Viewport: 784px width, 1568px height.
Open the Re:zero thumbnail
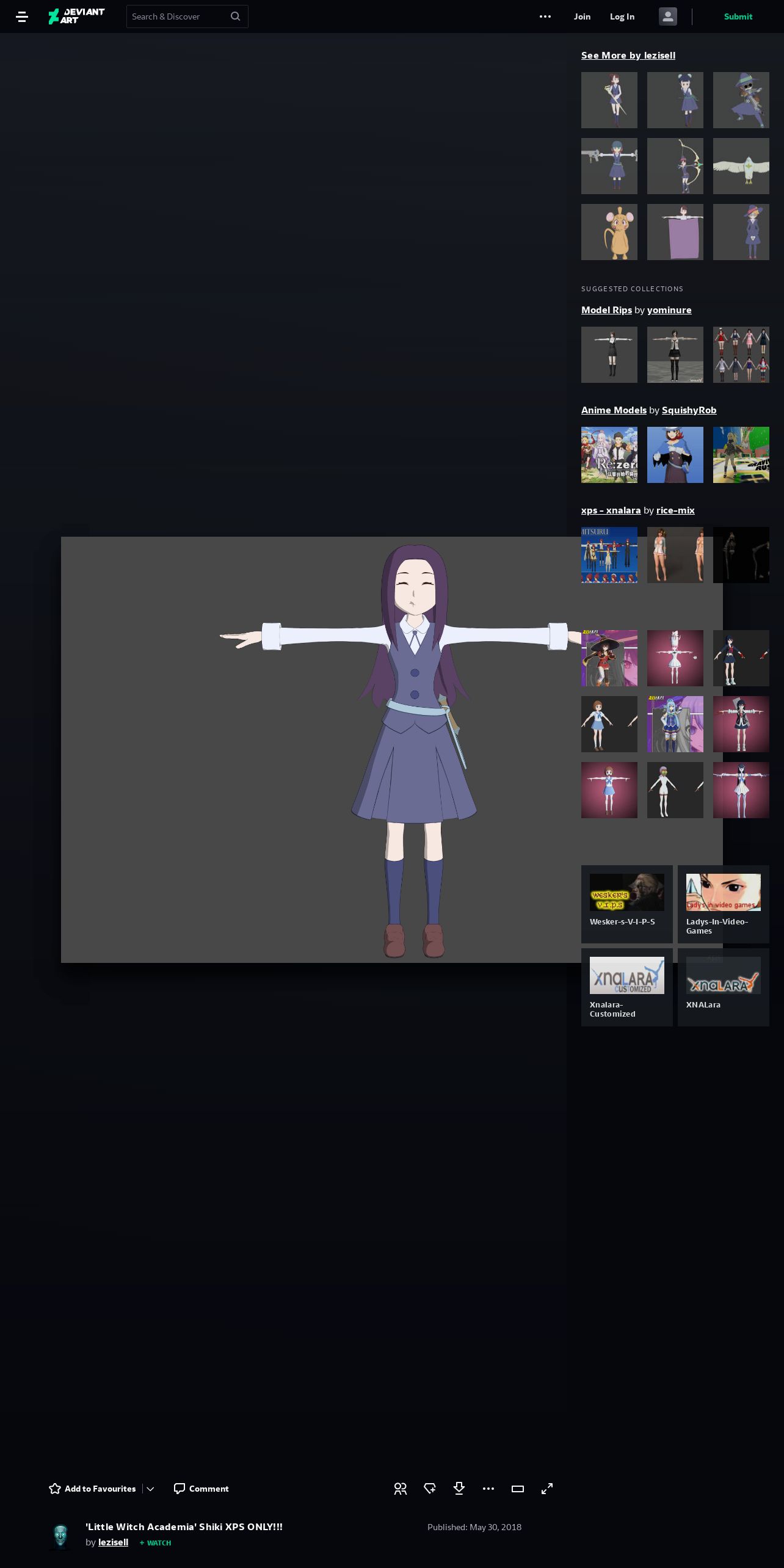click(x=609, y=455)
